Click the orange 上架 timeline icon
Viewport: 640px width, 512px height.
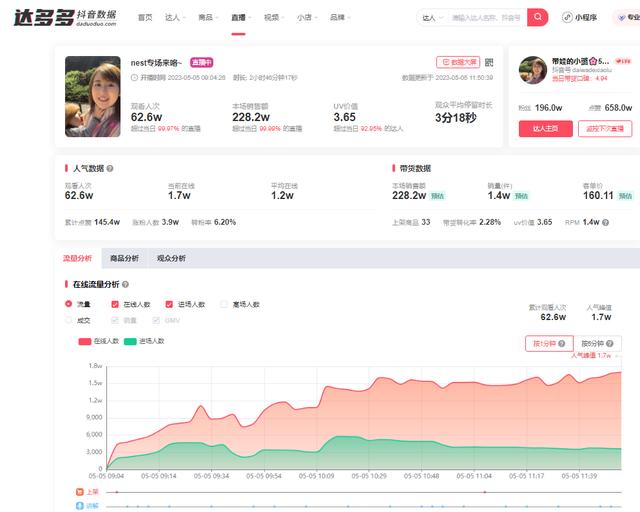tap(80, 492)
